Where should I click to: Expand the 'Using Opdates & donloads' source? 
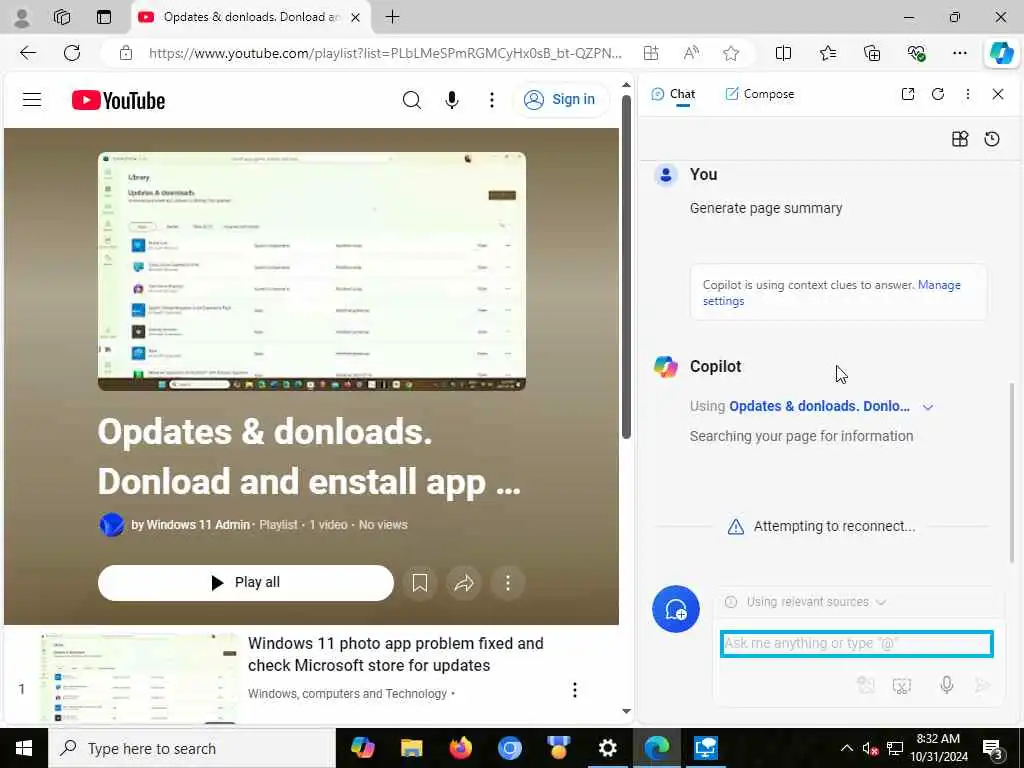928,407
